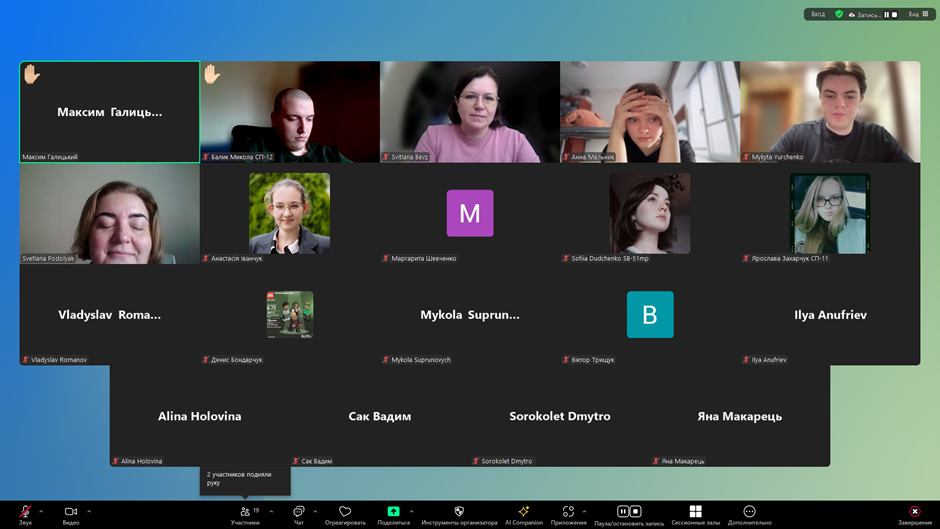Click the green Поделиться share screen icon
The height and width of the screenshot is (529, 940).
click(x=393, y=511)
